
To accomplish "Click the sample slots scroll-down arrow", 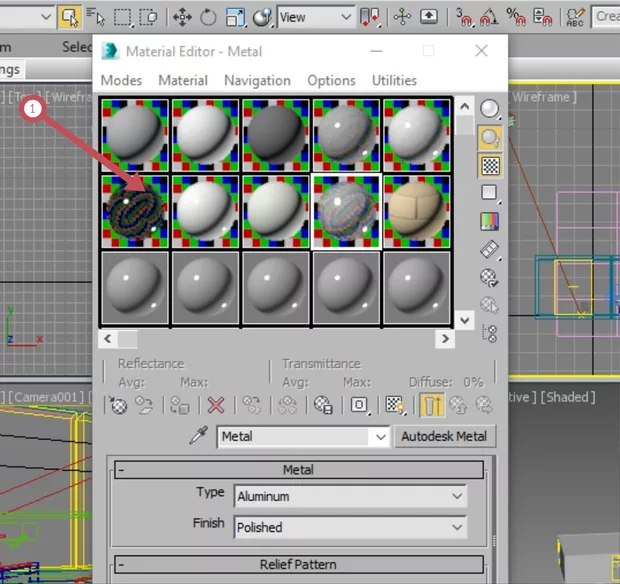I will pos(464,319).
